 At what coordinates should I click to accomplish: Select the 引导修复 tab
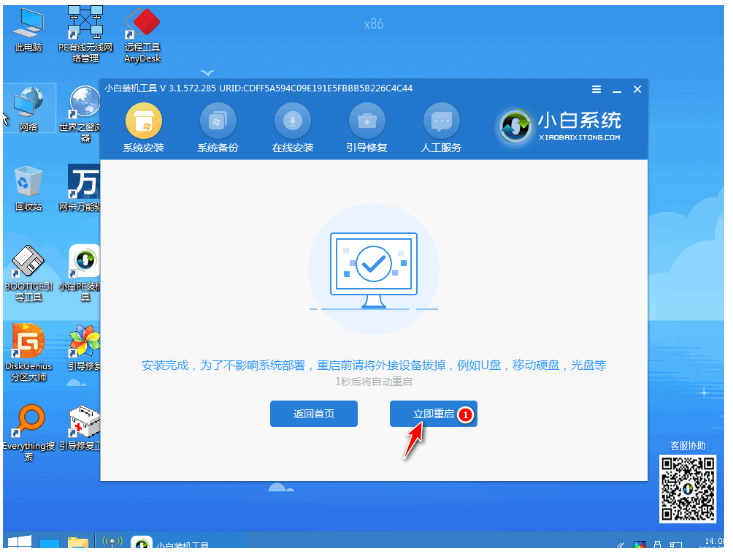(x=367, y=128)
